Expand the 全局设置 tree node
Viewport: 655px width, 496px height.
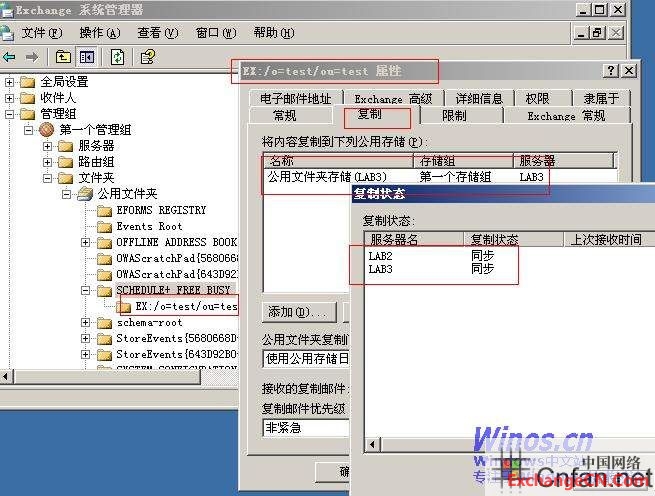10,82
